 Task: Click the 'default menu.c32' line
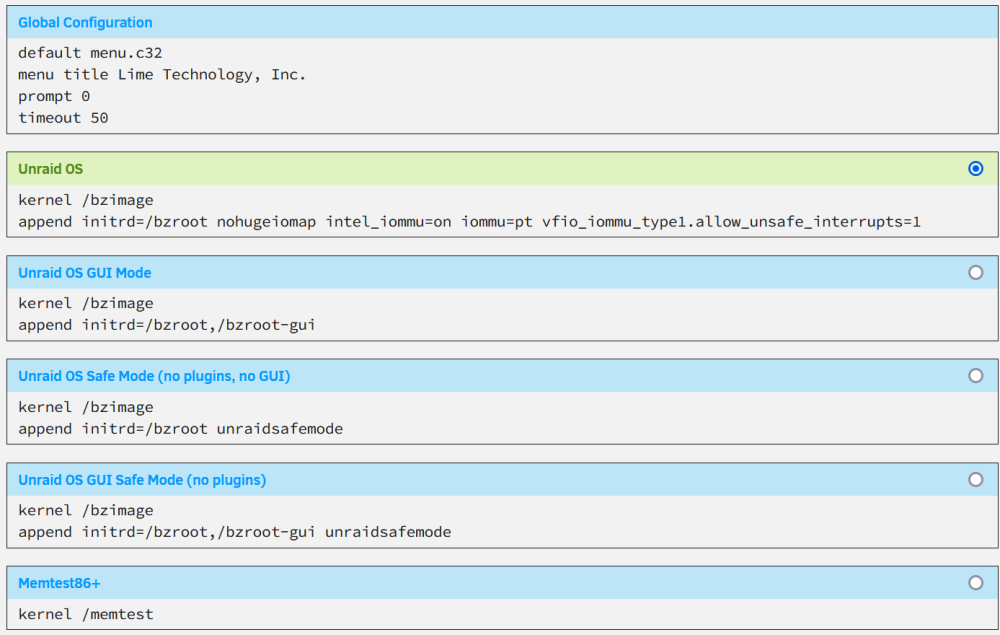point(90,53)
